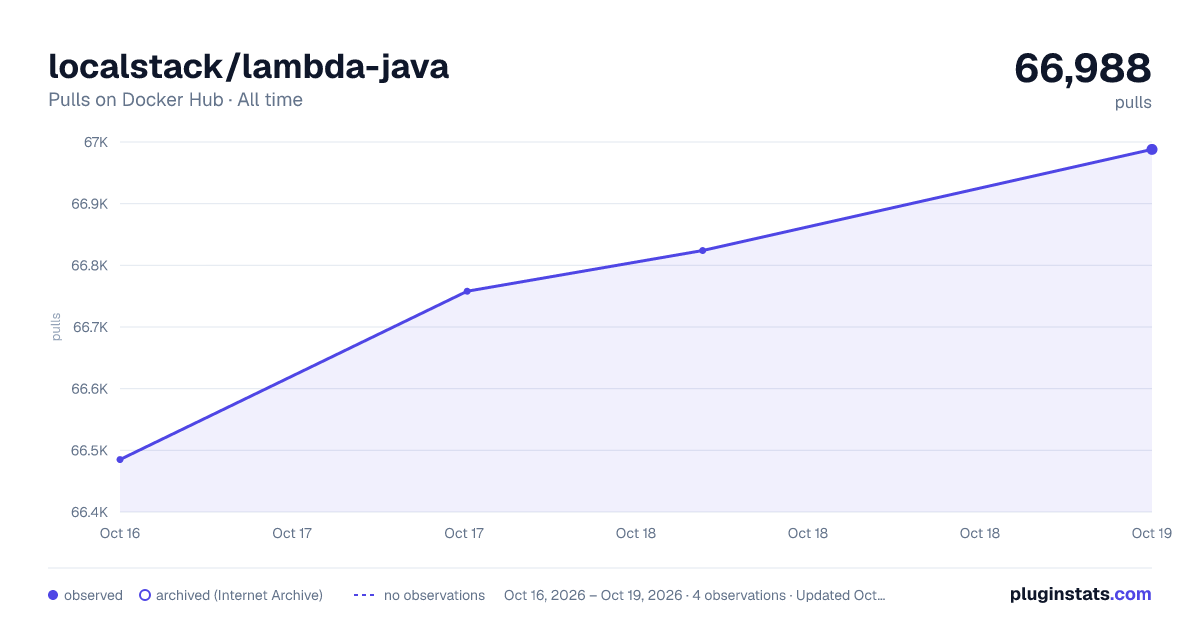Screen dimensions: 1200x630
Task: Click the 66.7K y-axis label
Action: pos(90,327)
